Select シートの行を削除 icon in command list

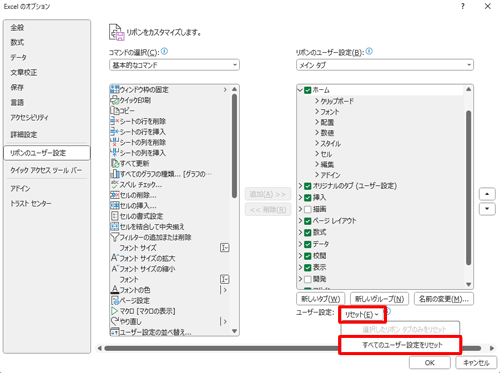(x=115, y=121)
